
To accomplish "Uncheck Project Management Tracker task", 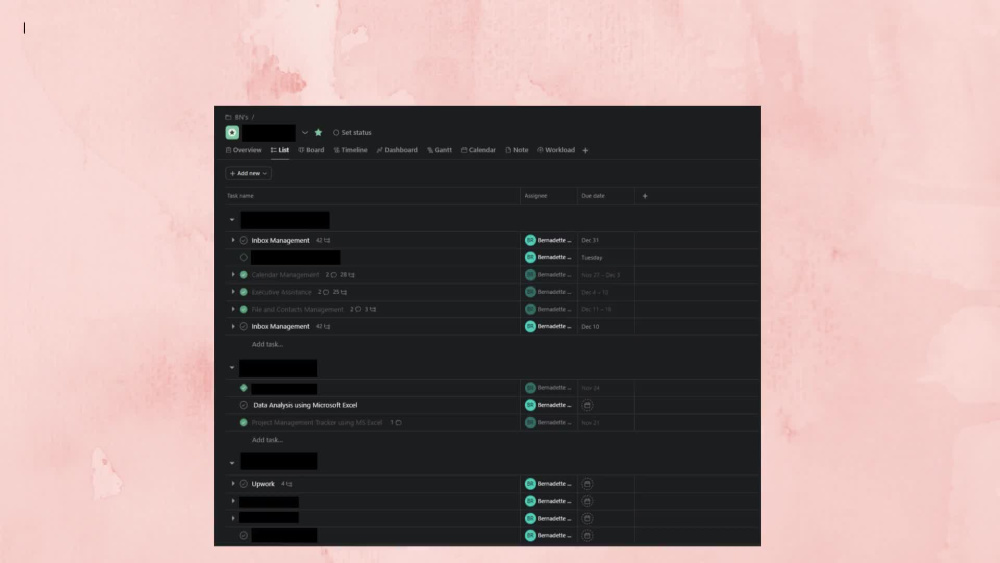I will [x=244, y=422].
